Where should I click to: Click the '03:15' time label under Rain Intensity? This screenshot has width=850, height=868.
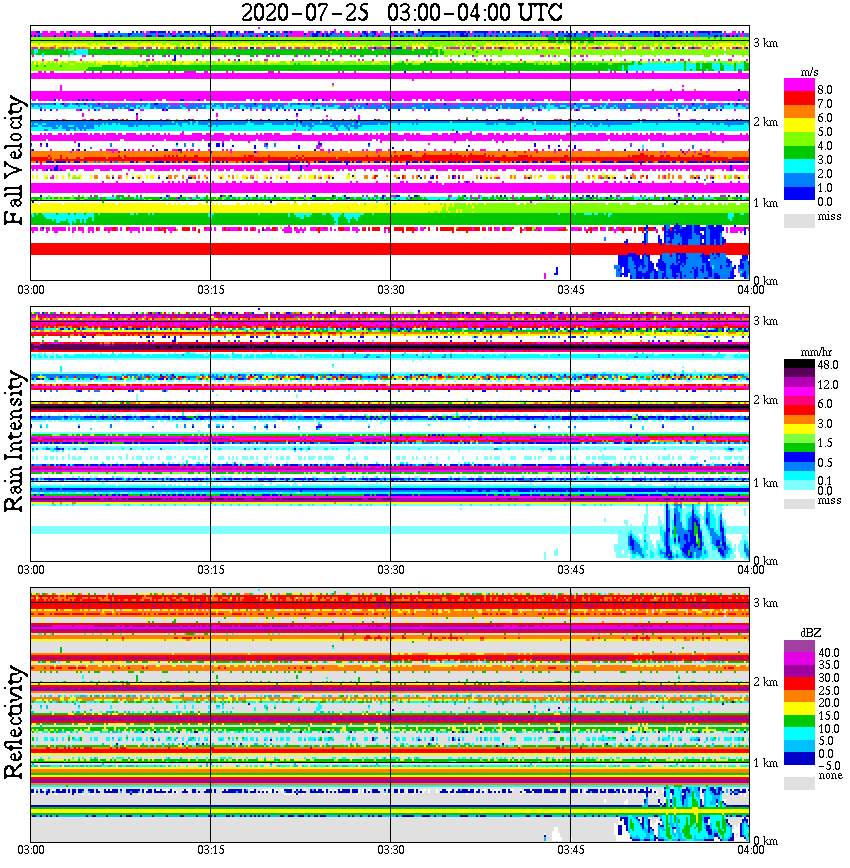(210, 570)
